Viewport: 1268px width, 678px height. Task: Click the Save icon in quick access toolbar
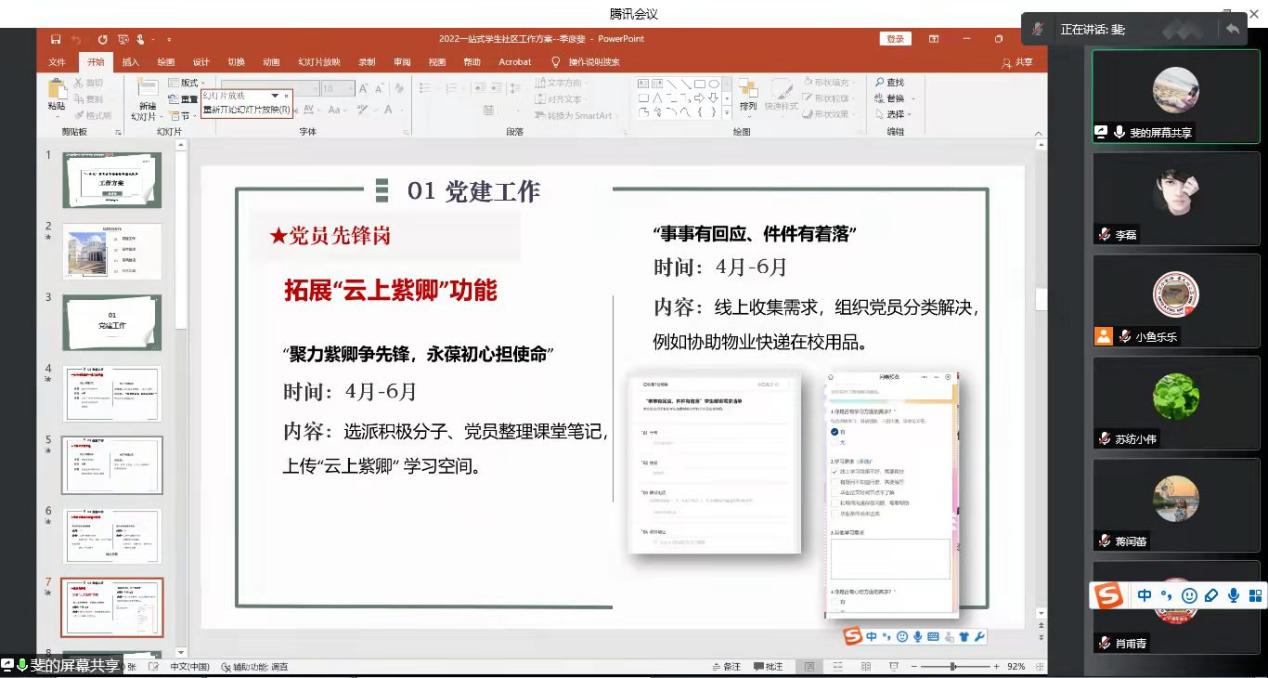55,39
